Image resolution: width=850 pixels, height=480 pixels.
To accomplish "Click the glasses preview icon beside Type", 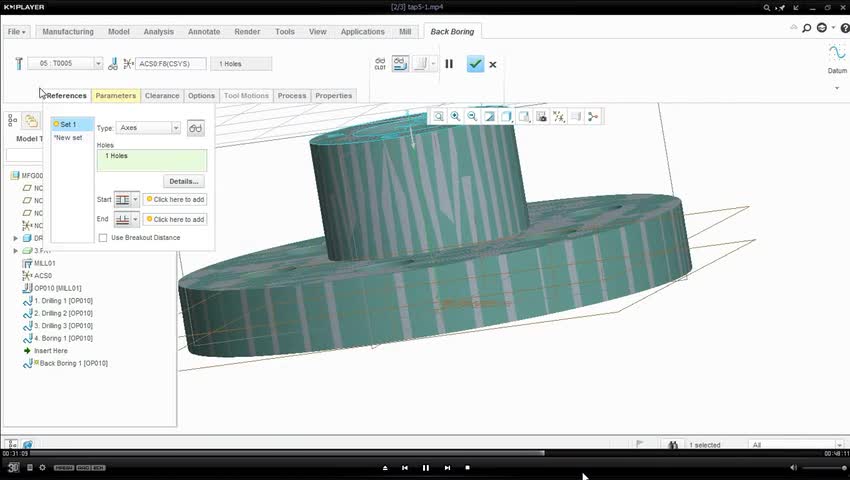I will (x=196, y=128).
